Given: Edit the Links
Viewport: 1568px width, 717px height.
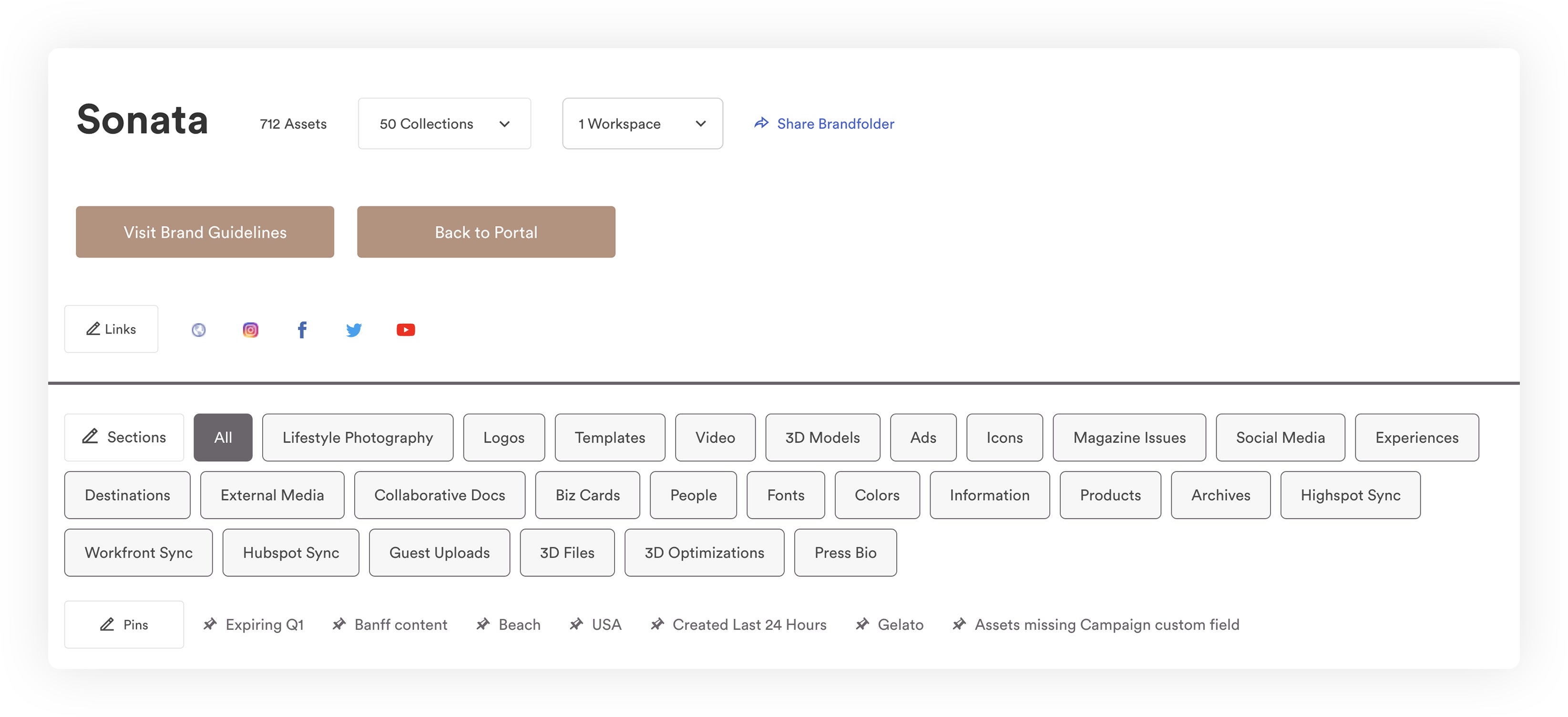Looking at the screenshot, I should (112, 329).
